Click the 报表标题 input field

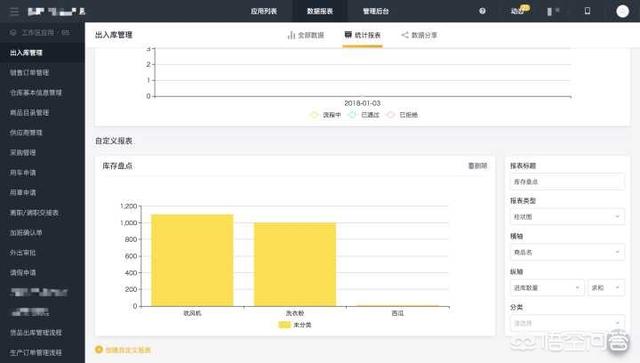567,182
